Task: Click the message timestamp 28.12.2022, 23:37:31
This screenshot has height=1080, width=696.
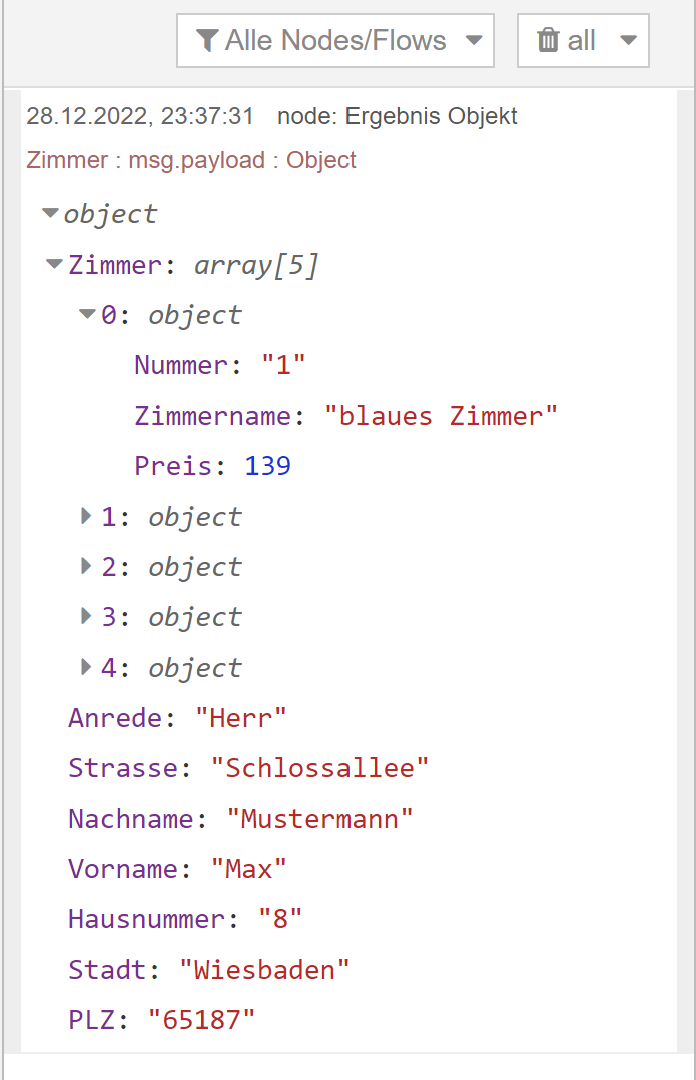Action: coord(140,116)
